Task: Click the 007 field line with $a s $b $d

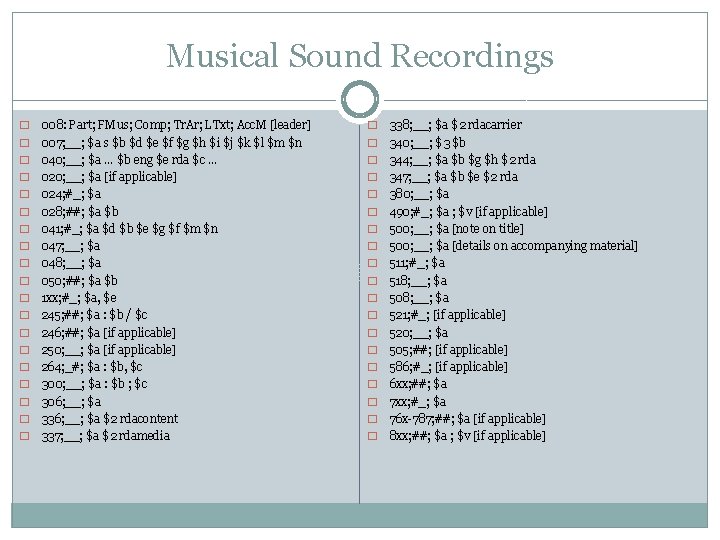Action: coord(172,143)
